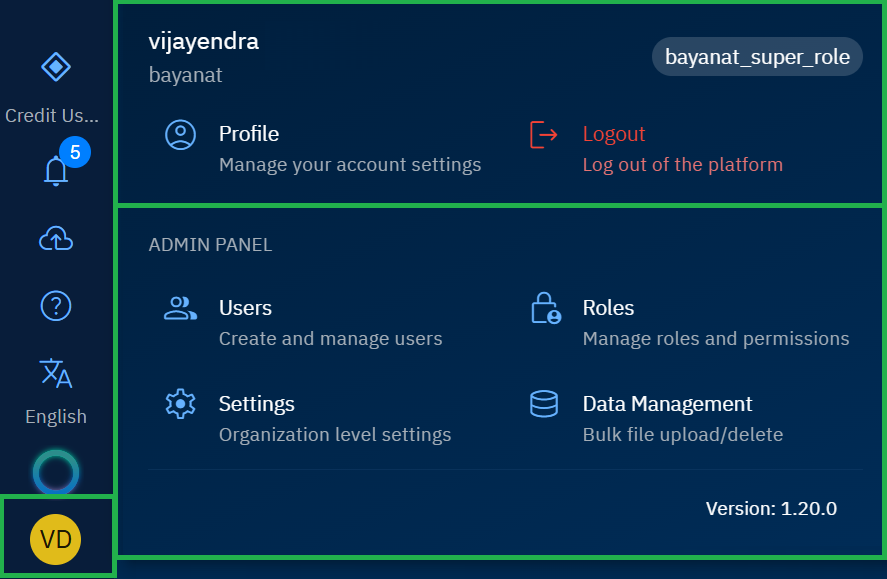Switch language via the translate icon
Screen dimensions: 887x579
pos(56,373)
